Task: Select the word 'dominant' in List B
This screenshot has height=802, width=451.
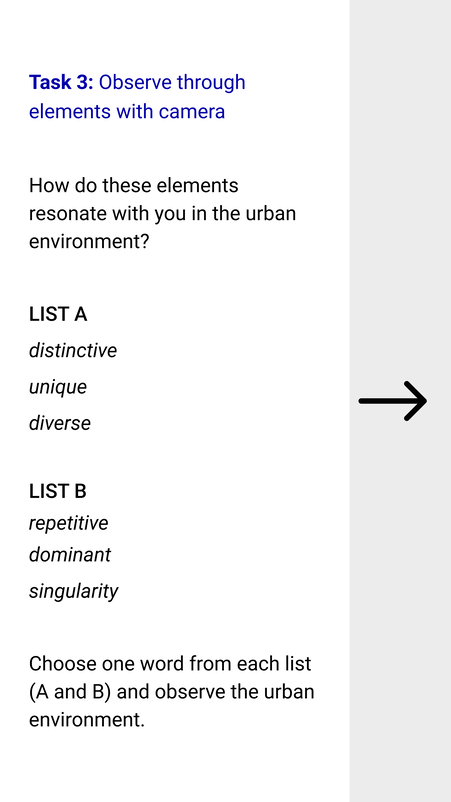Action: (70, 554)
